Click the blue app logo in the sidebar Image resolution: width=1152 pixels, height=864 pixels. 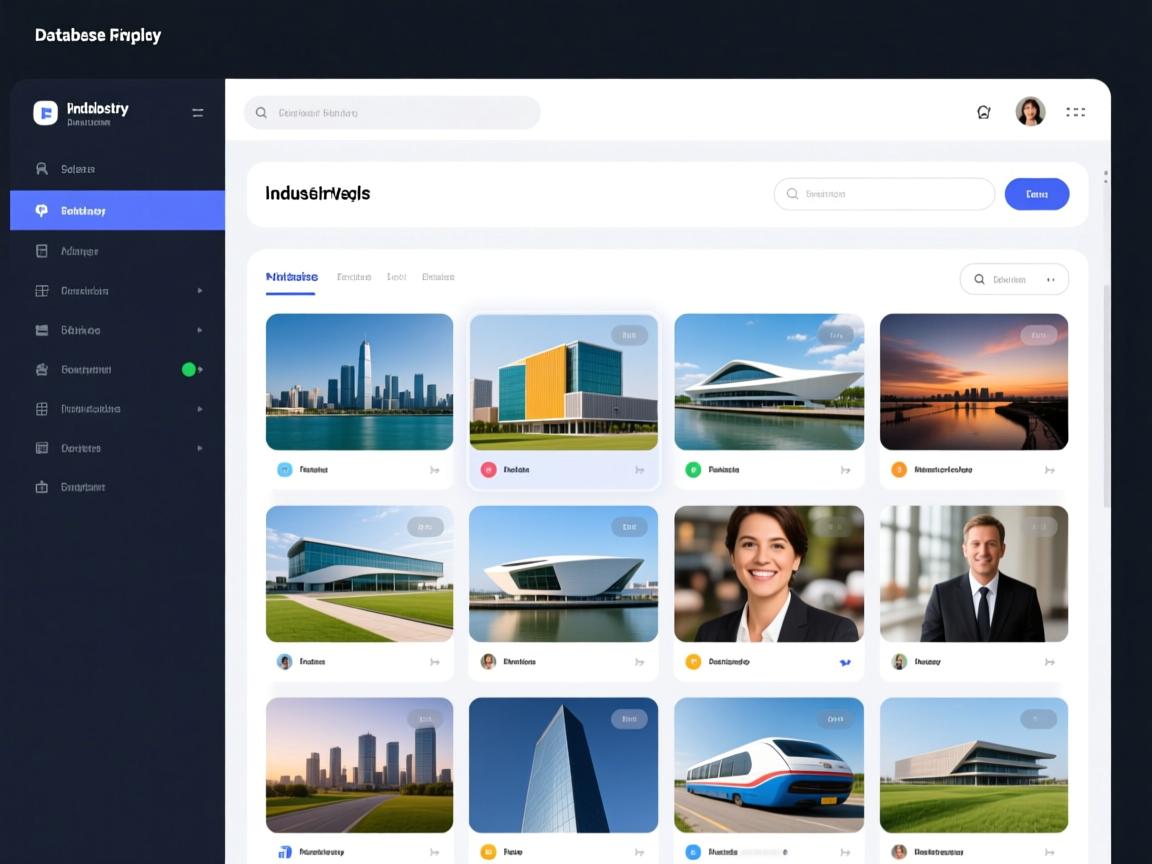click(45, 113)
